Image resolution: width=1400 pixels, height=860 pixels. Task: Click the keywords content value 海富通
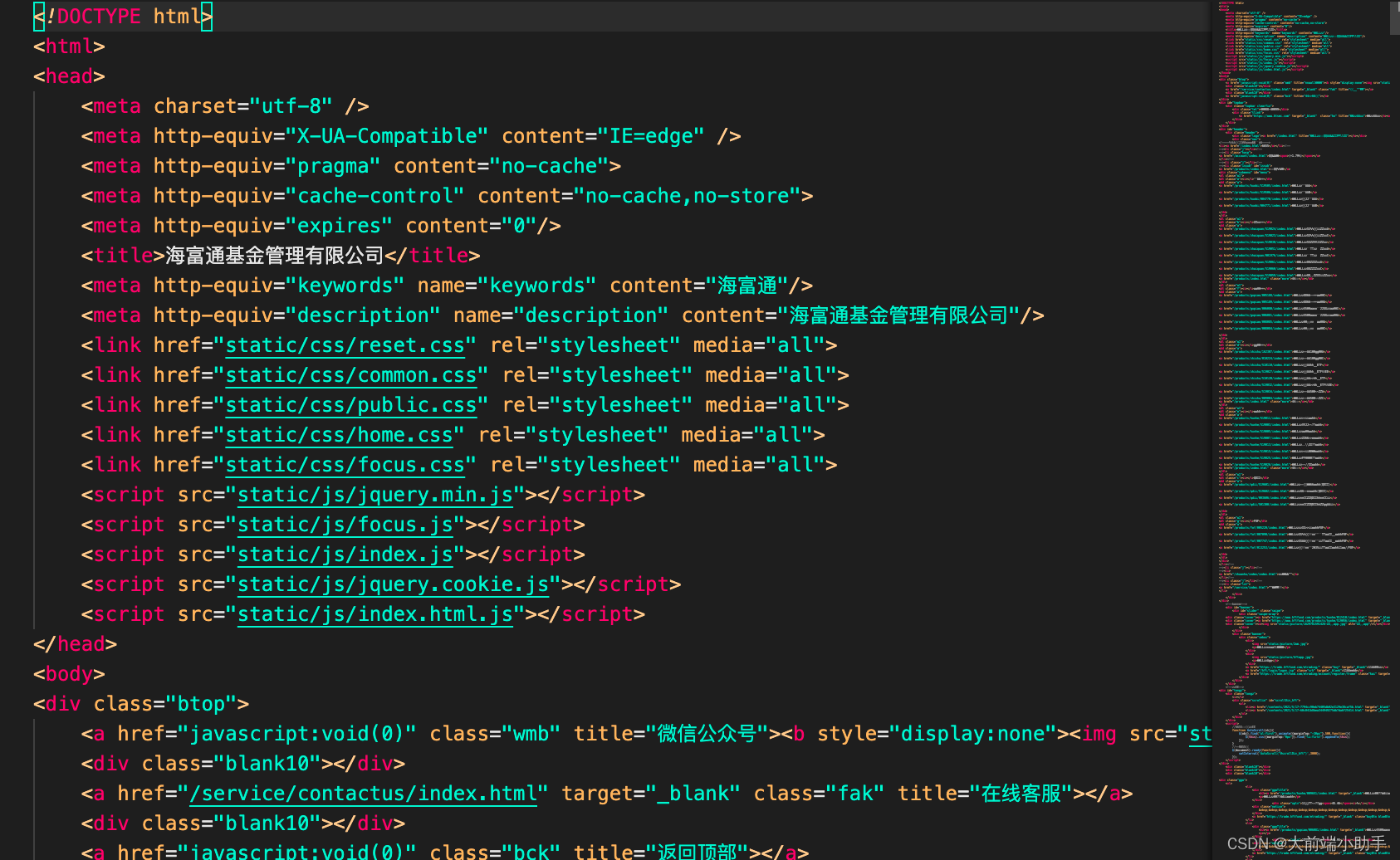pos(747,286)
